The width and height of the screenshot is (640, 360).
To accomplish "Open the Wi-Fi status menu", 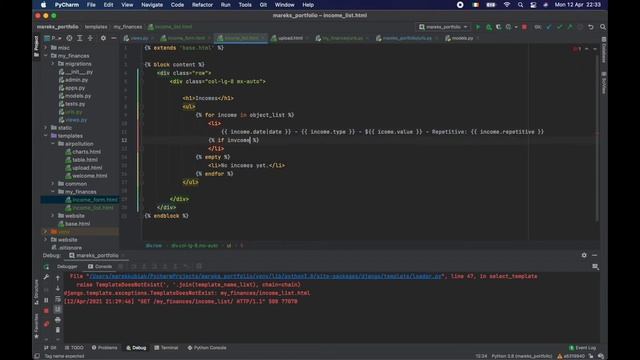I will 507,5.
